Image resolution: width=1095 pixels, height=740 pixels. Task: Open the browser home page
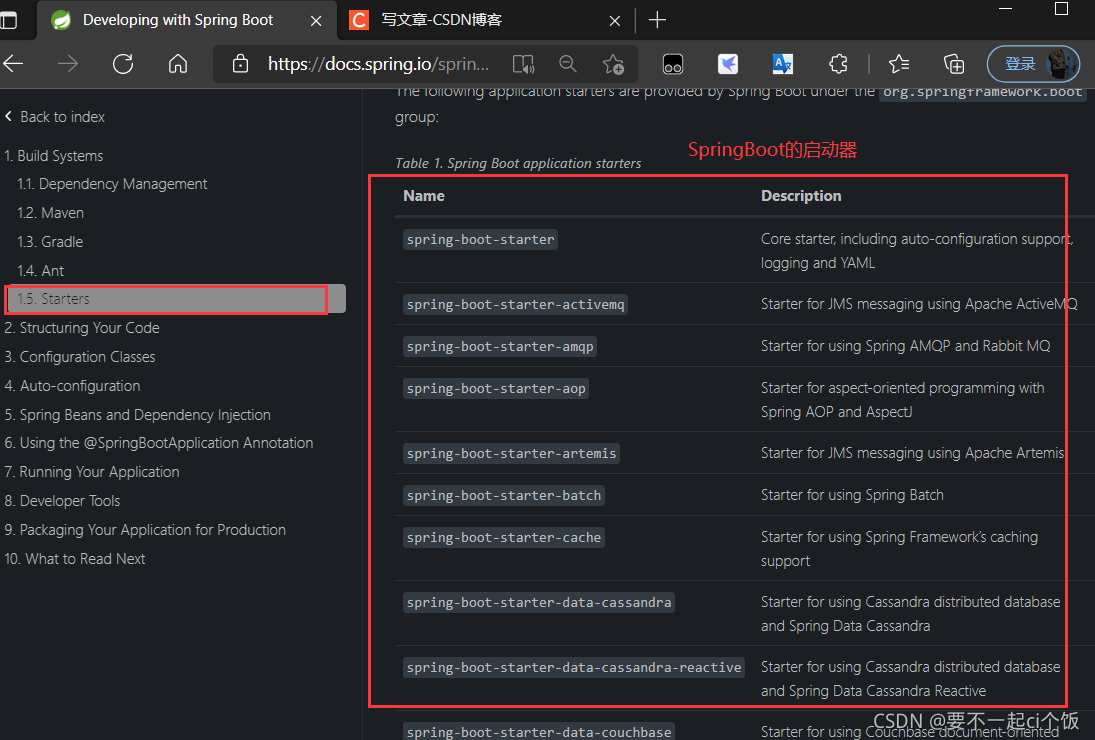[x=178, y=64]
